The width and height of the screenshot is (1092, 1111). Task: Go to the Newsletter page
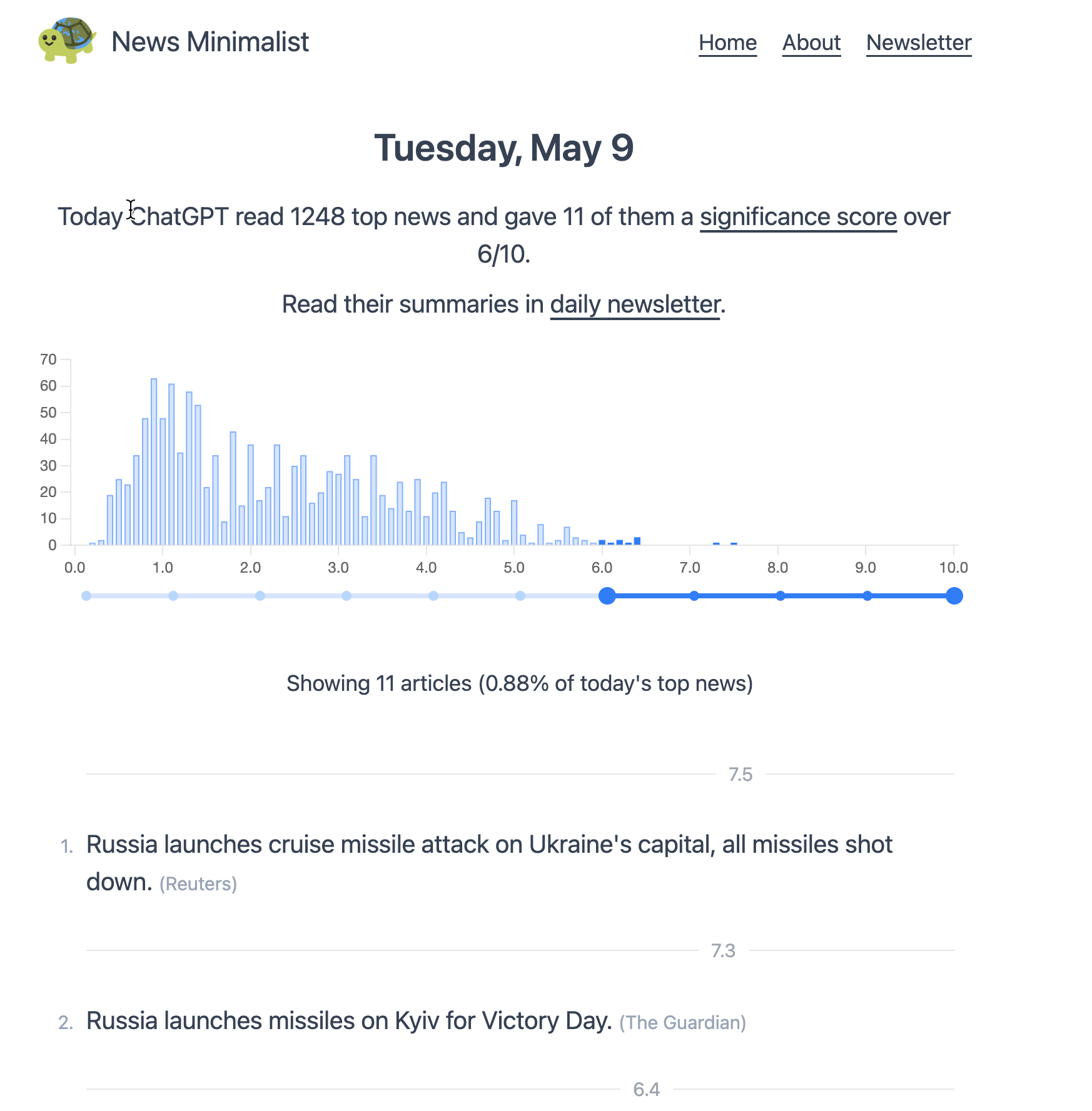(918, 43)
